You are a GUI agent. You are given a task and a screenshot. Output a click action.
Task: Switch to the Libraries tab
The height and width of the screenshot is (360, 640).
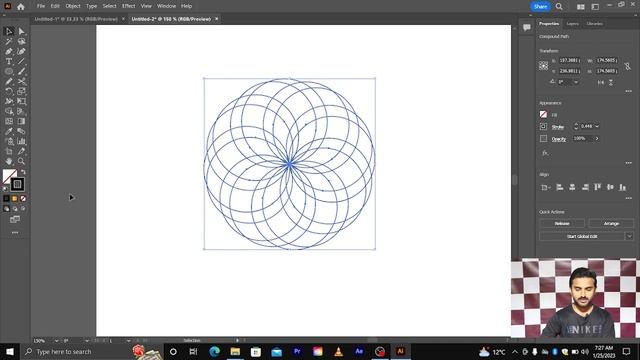pyautogui.click(x=594, y=24)
